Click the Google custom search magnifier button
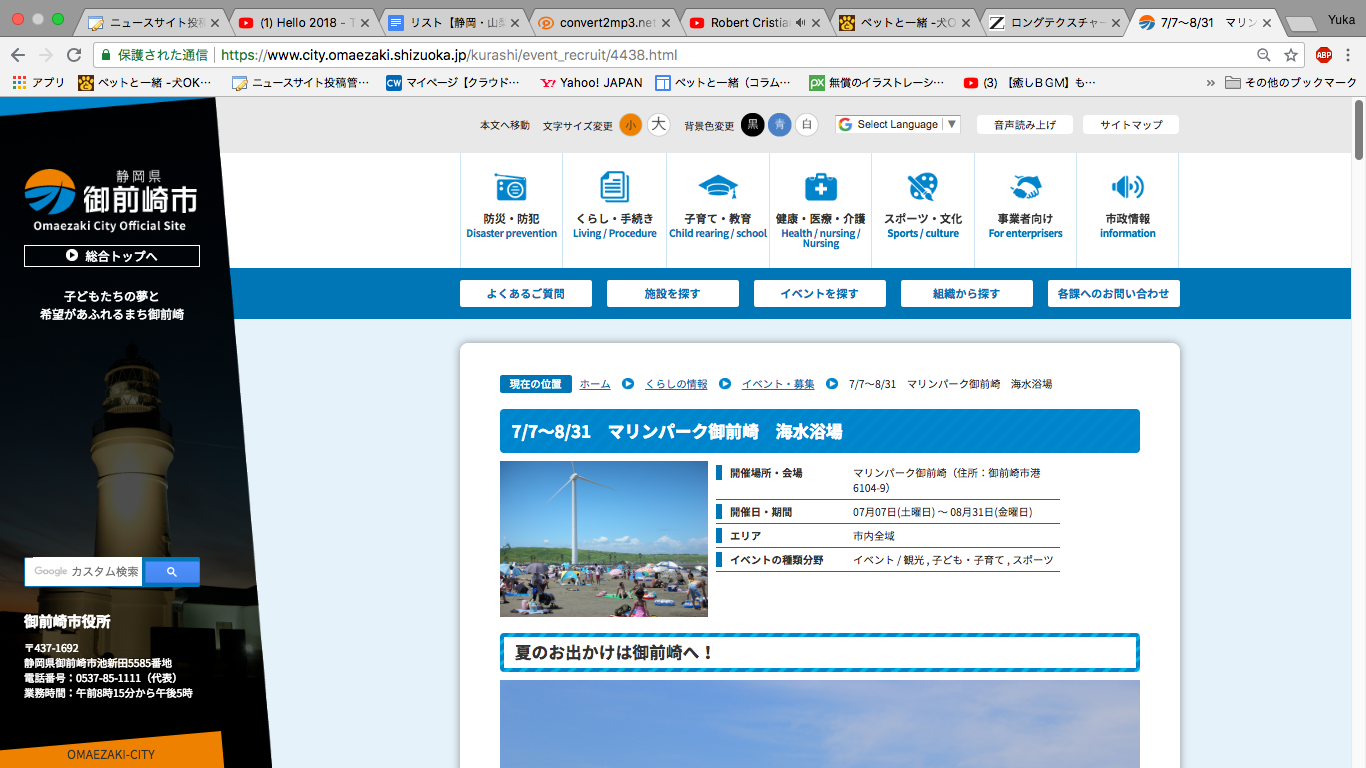 171,572
